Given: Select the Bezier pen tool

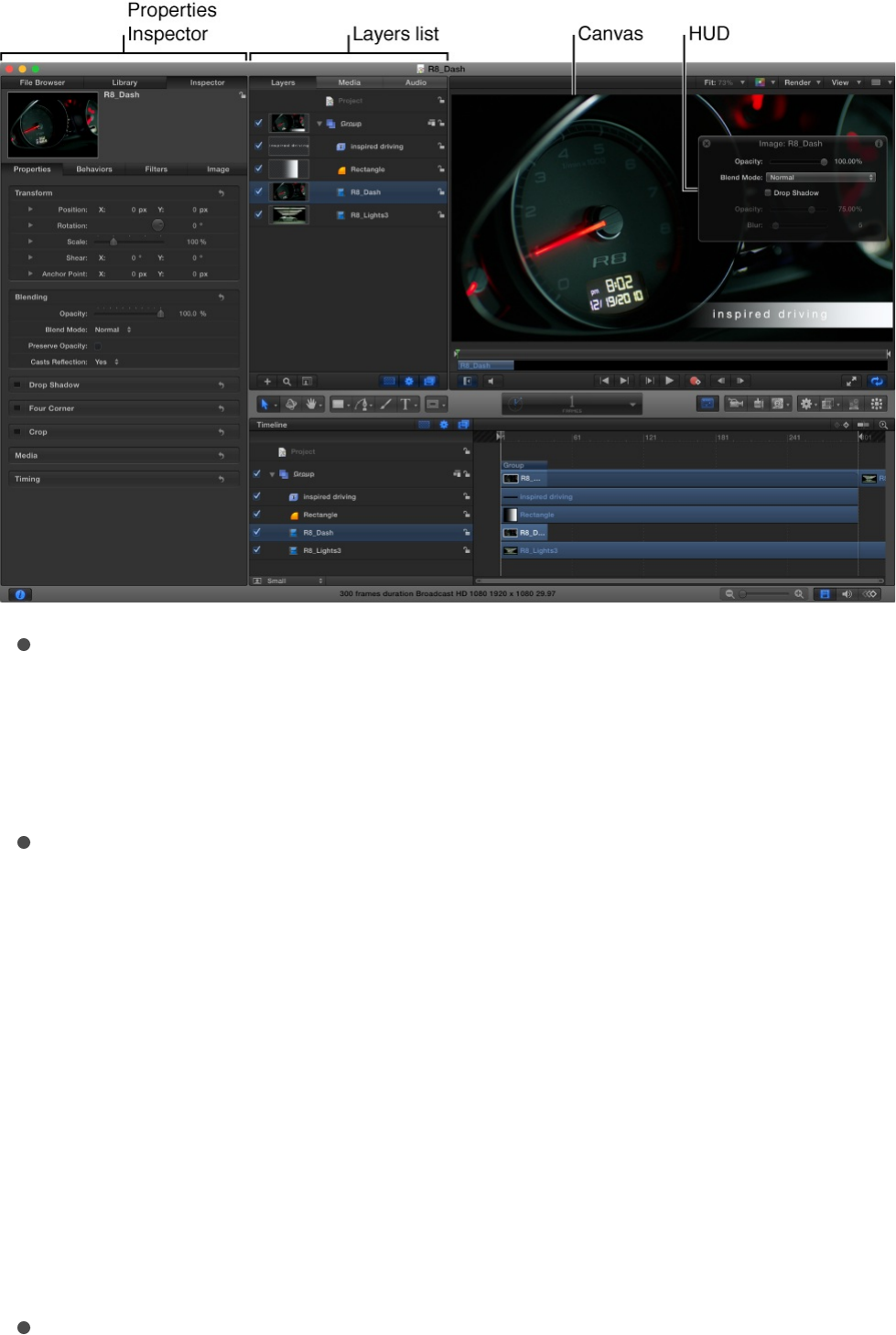Looking at the screenshot, I should click(362, 404).
